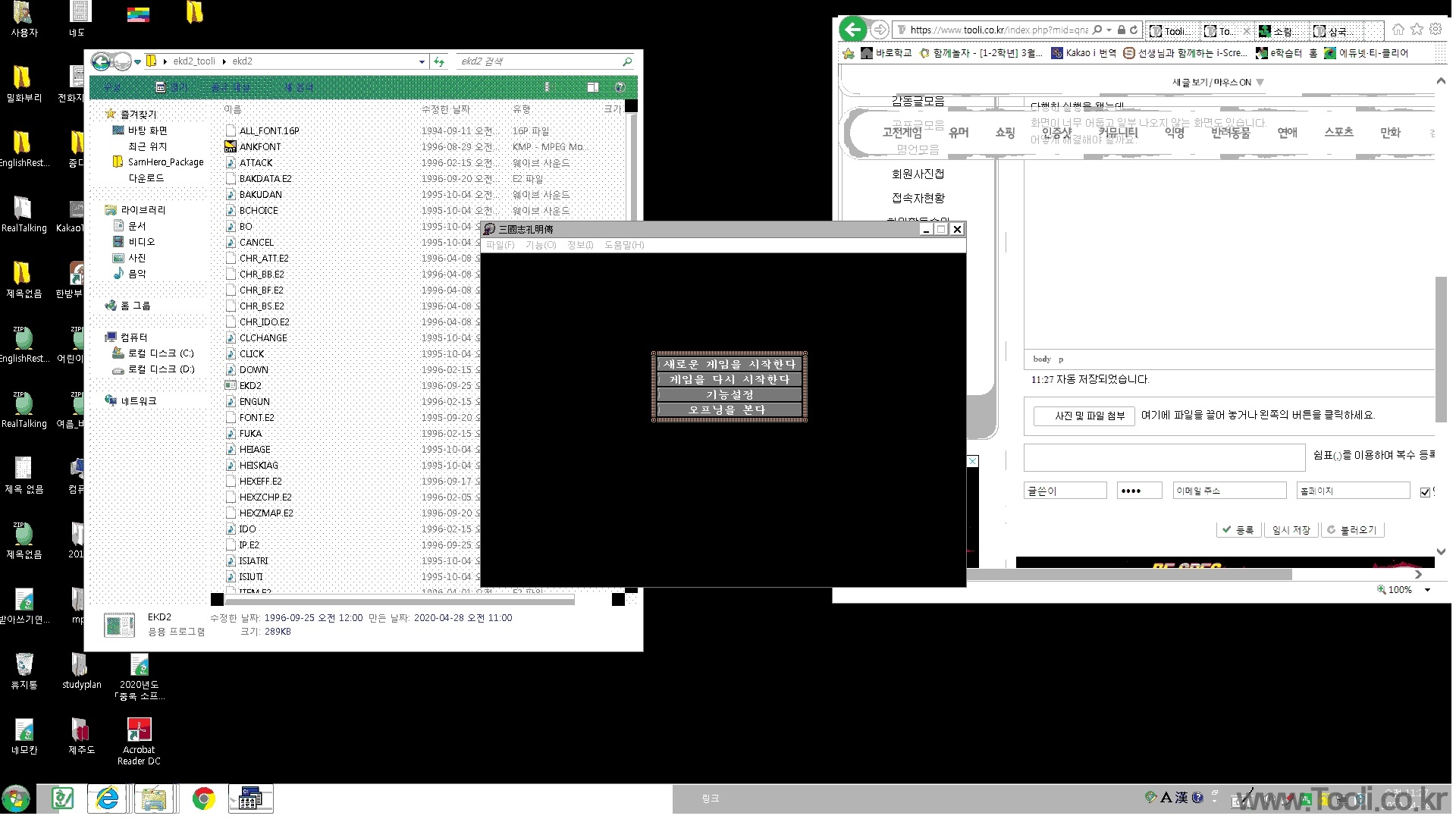Click the ekd2 search magnifier icon
Viewport: 1456px width, 819px height.
627,61
